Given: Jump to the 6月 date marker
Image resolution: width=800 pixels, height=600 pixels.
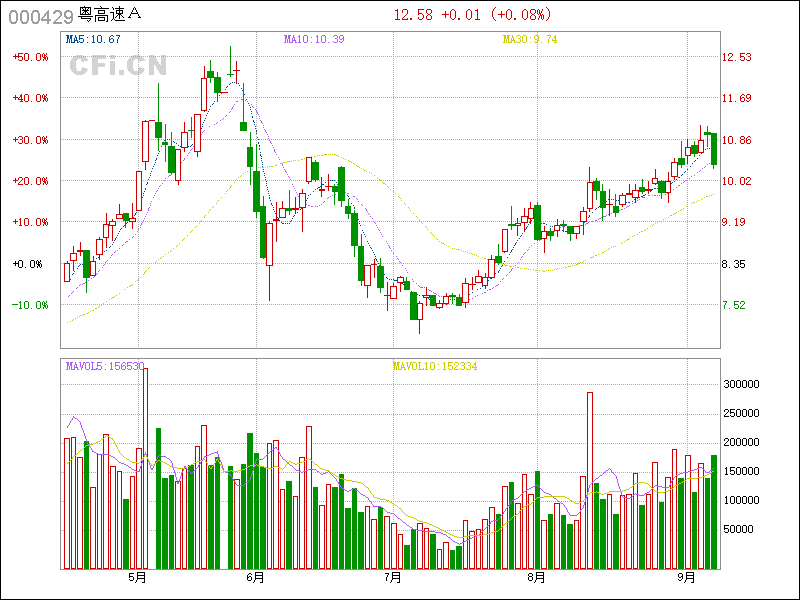Looking at the screenshot, I should 256,578.
